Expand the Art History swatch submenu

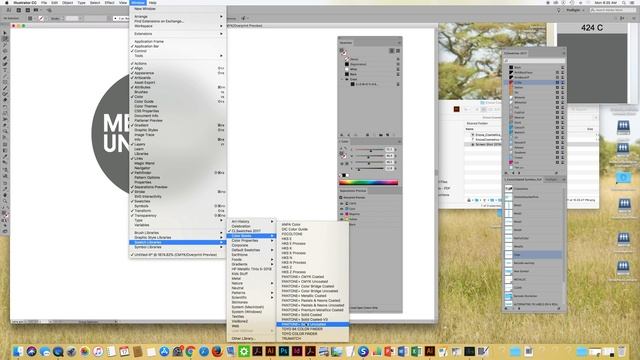[251, 222]
